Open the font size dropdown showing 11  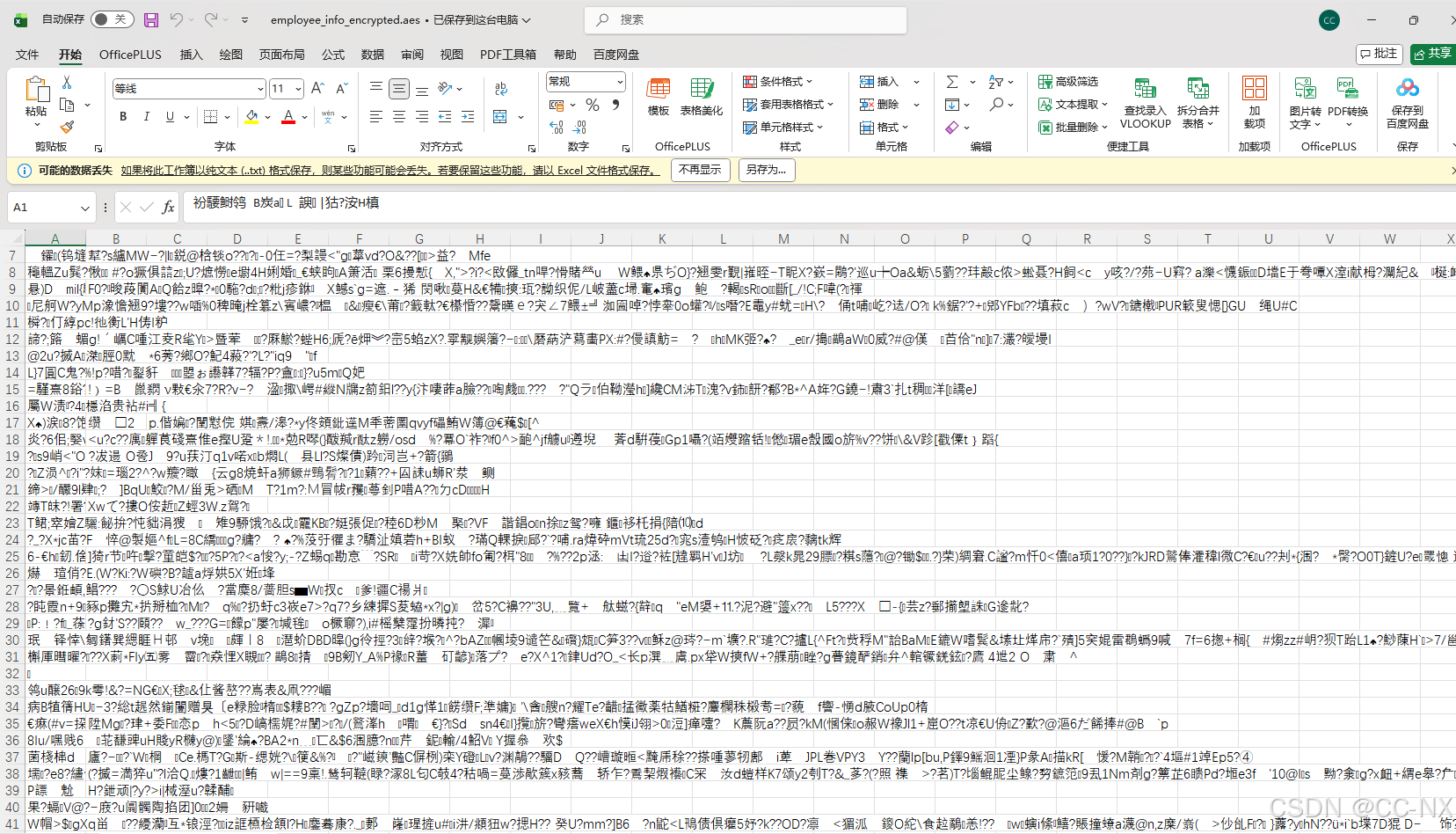pos(287,88)
